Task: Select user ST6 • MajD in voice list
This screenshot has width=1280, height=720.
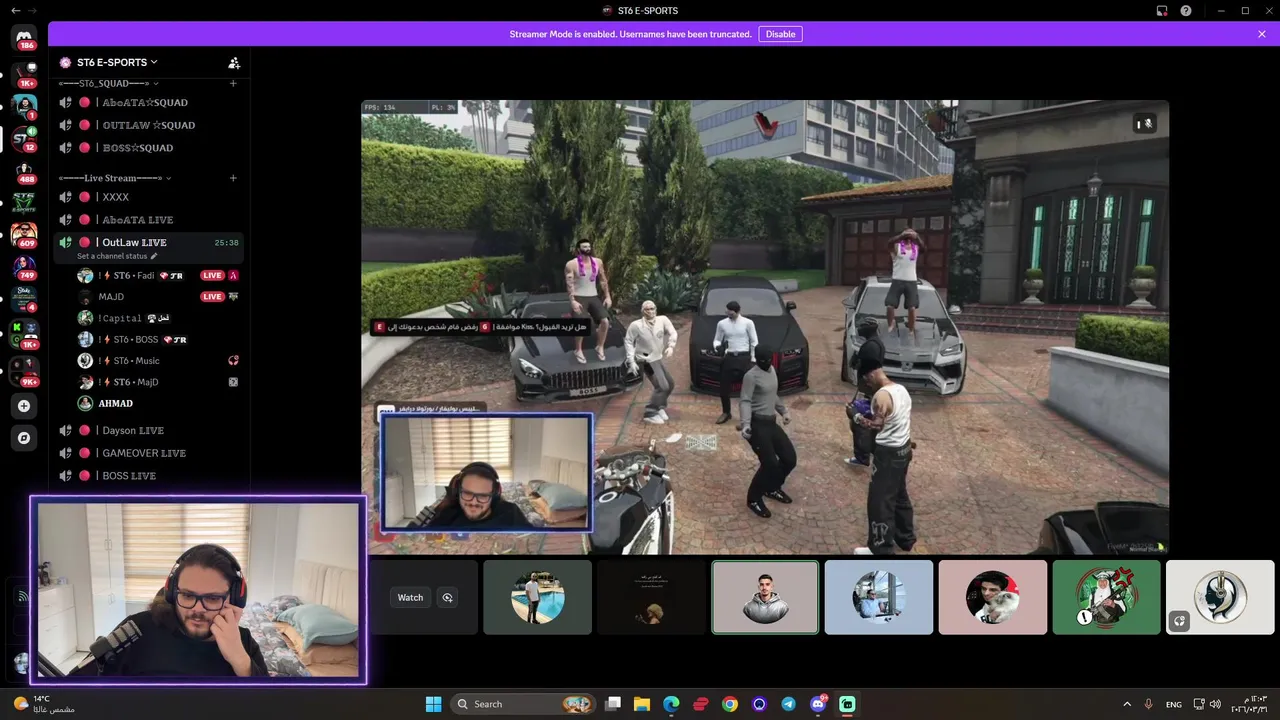Action: click(x=158, y=382)
